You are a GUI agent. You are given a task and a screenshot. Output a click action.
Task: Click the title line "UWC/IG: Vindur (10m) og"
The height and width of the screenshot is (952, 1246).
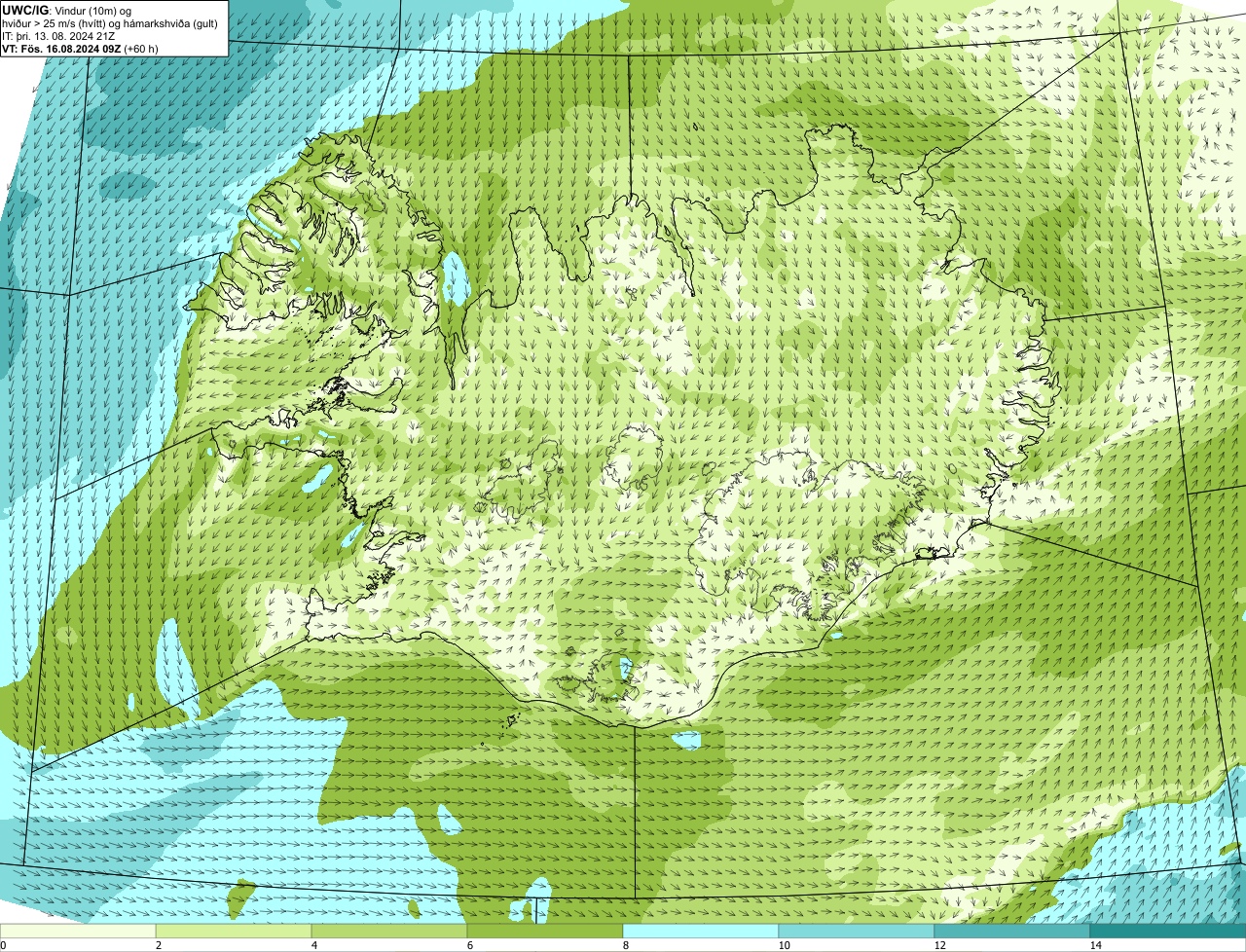tap(67, 10)
